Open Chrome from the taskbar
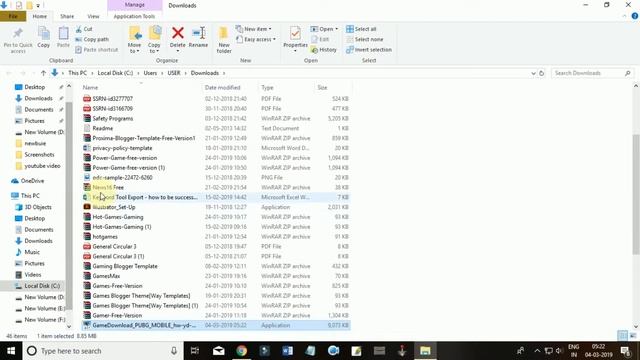640x360 pixels. (x=242, y=351)
